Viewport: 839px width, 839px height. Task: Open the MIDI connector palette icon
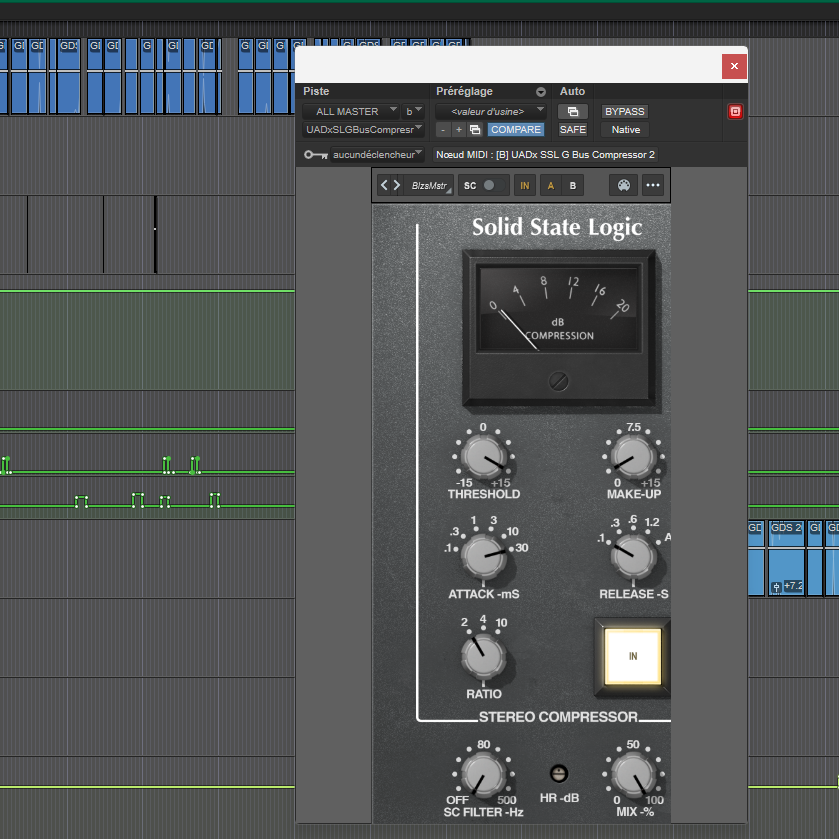click(623, 186)
